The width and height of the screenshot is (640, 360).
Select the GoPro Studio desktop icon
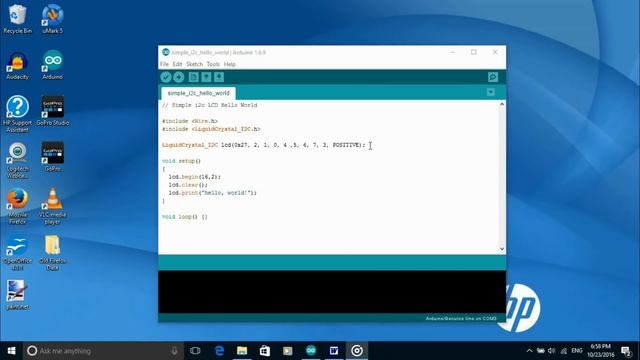tap(52, 111)
